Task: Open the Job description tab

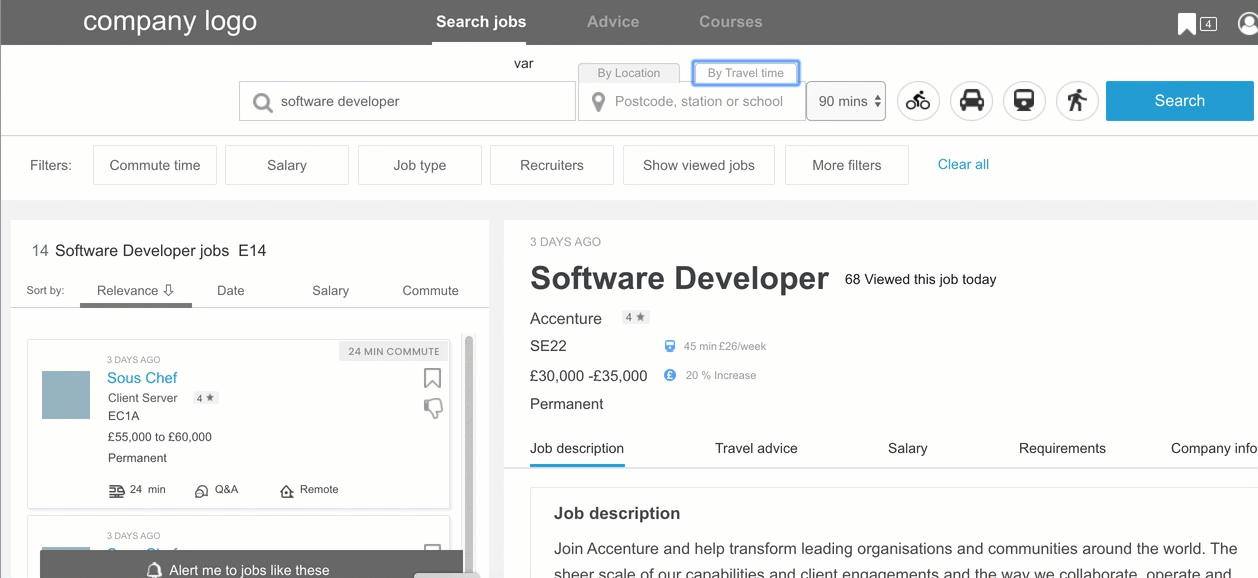Action: click(x=577, y=448)
